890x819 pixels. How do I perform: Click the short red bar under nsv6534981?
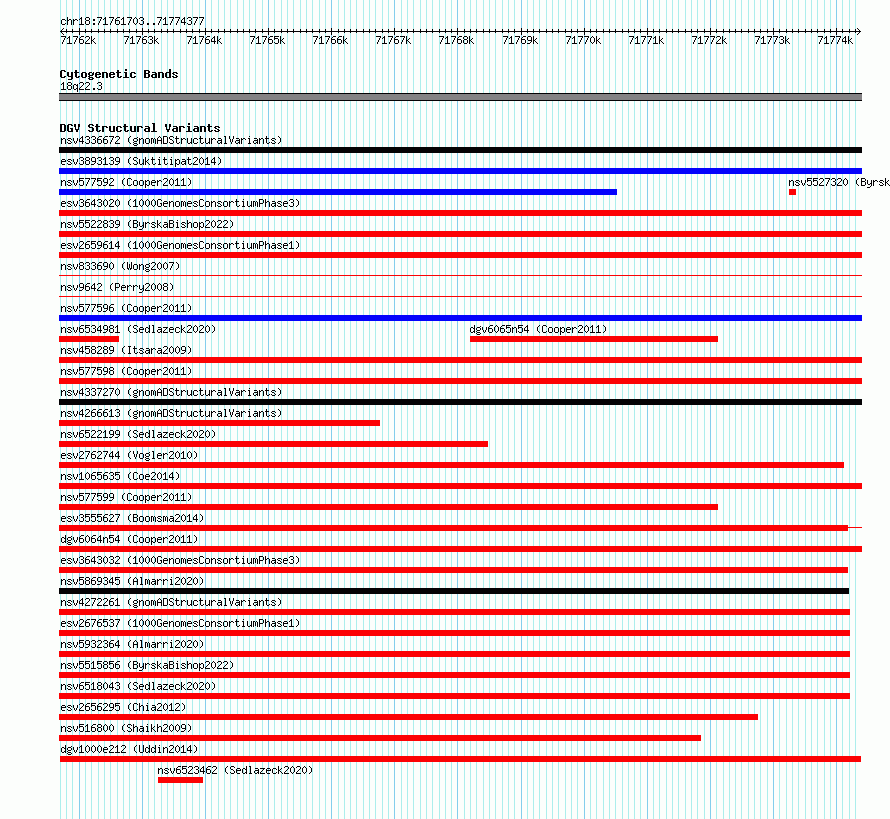[89, 339]
